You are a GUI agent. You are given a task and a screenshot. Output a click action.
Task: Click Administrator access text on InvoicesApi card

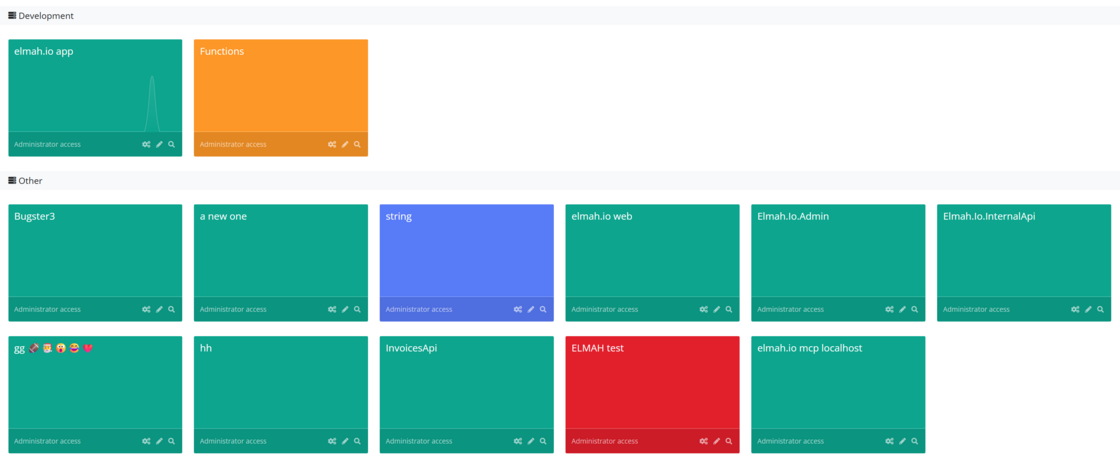pos(419,441)
